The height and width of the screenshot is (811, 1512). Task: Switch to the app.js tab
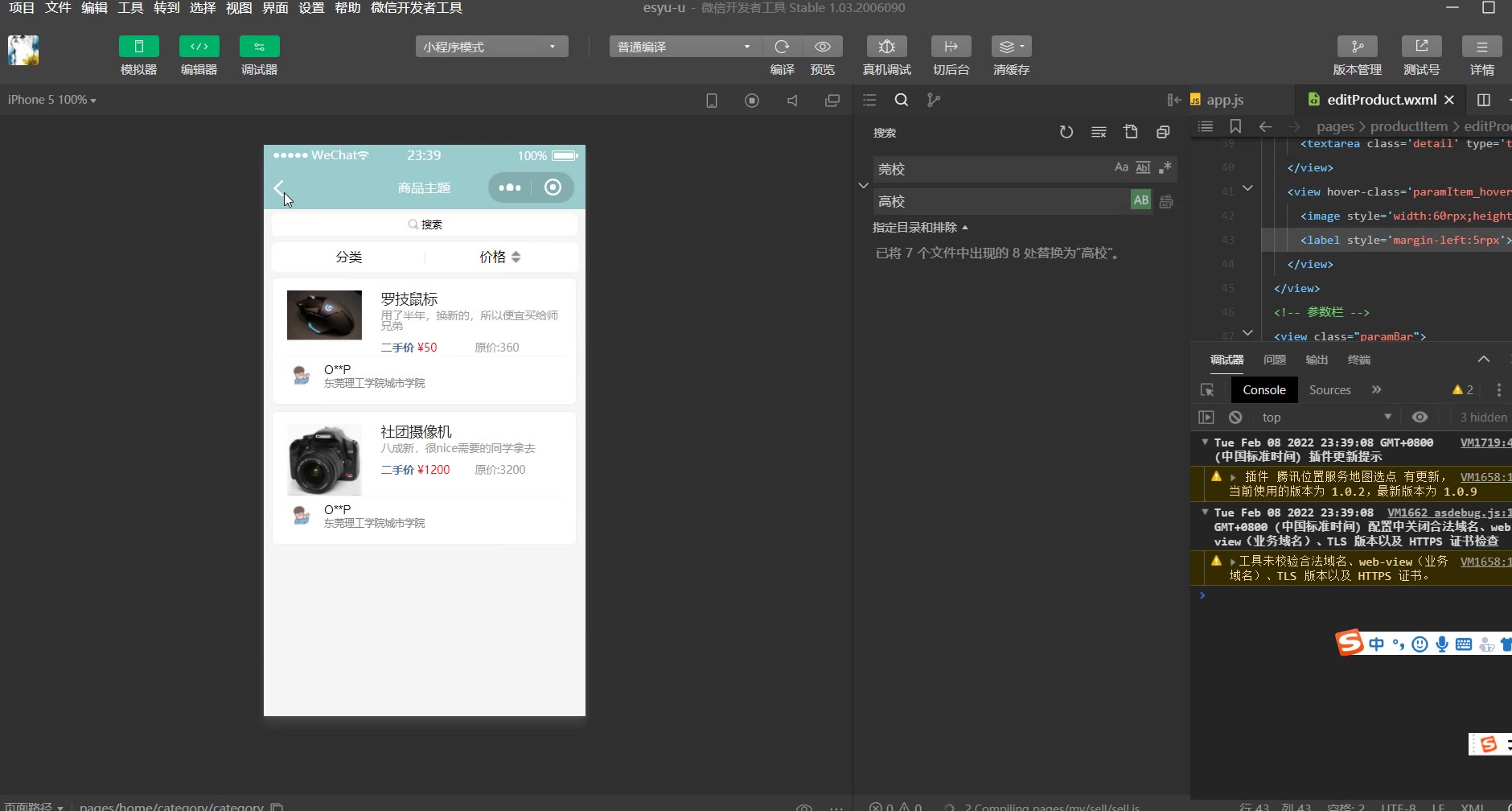pyautogui.click(x=1225, y=100)
